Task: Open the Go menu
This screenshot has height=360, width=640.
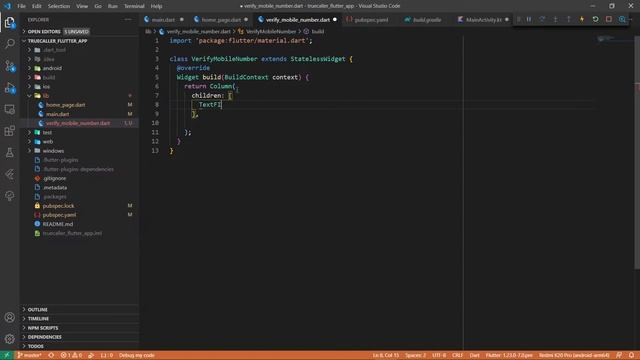Action: [98, 6]
